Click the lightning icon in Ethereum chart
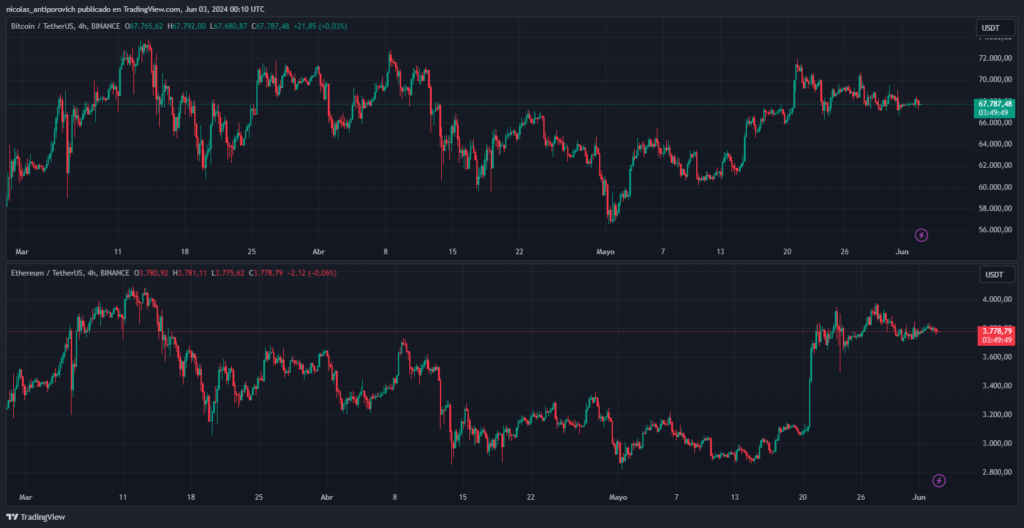This screenshot has width=1024, height=528. pos(939,481)
